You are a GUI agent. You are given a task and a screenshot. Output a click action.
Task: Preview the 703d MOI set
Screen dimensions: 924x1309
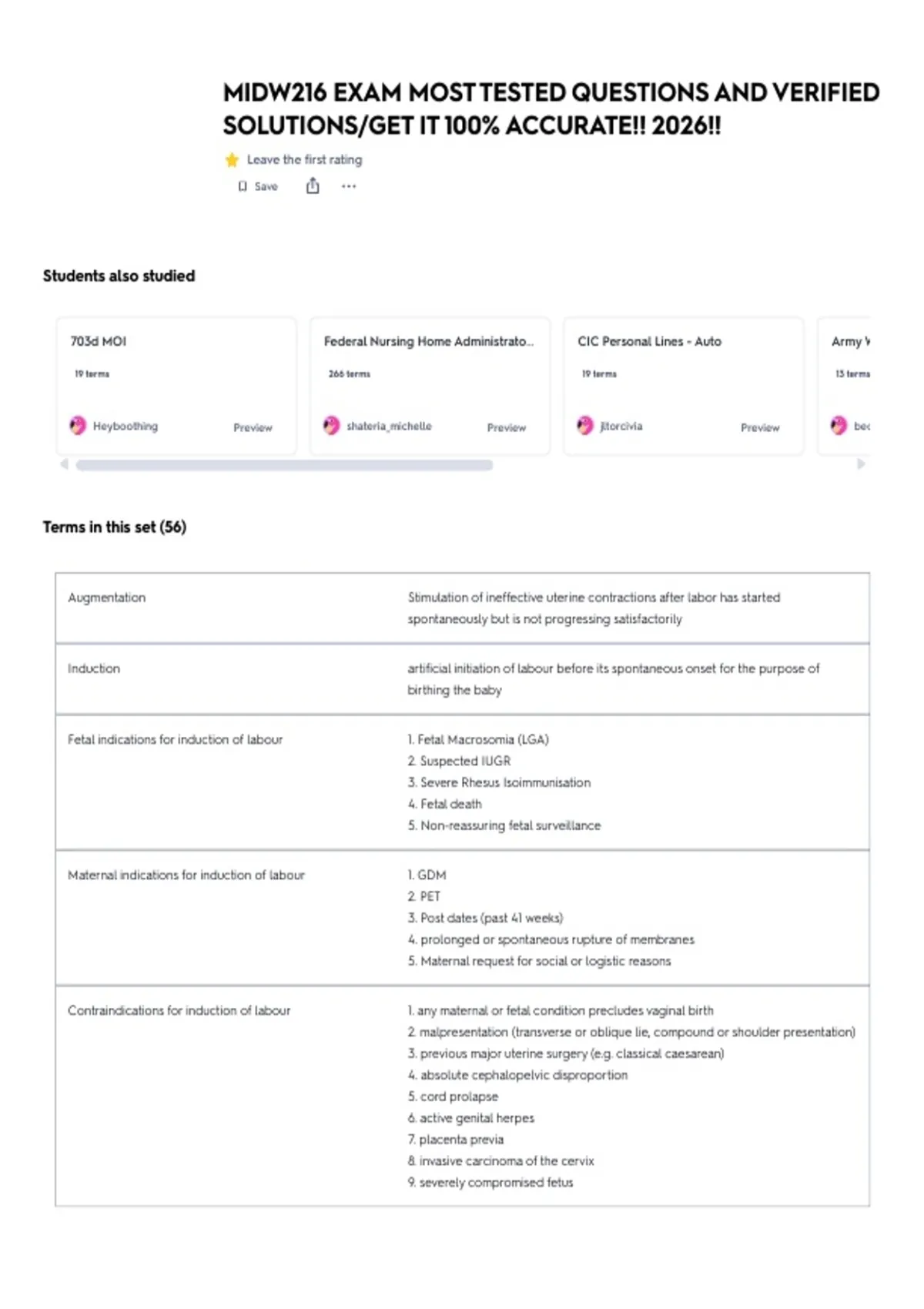[x=253, y=427]
